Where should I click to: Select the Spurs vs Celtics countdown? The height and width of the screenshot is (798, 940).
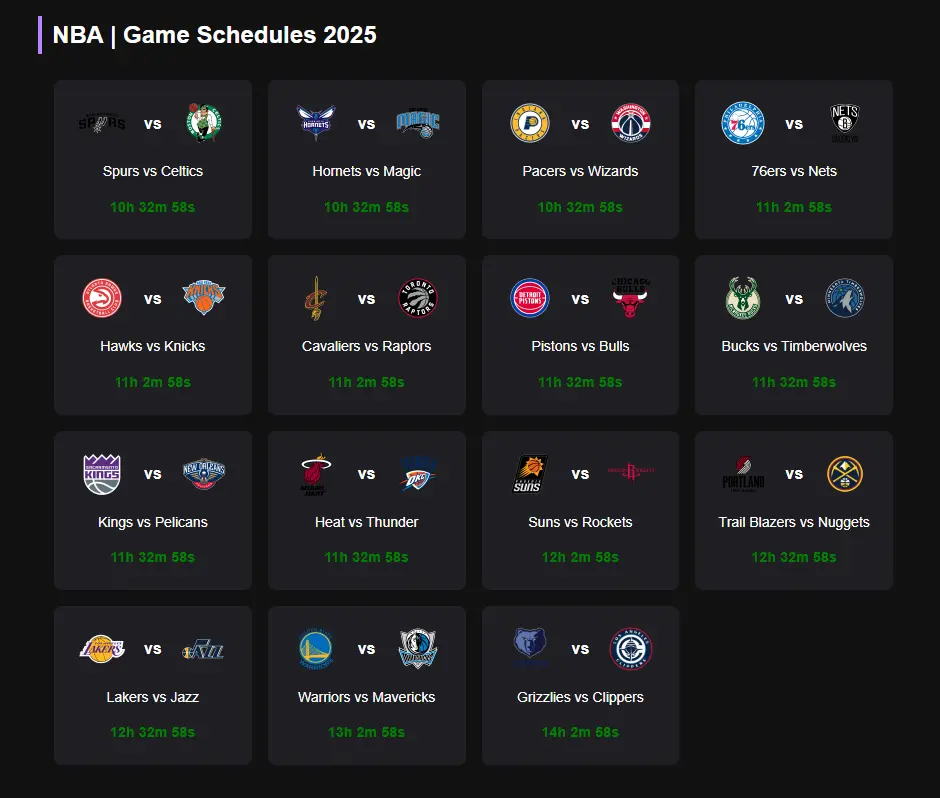point(153,207)
